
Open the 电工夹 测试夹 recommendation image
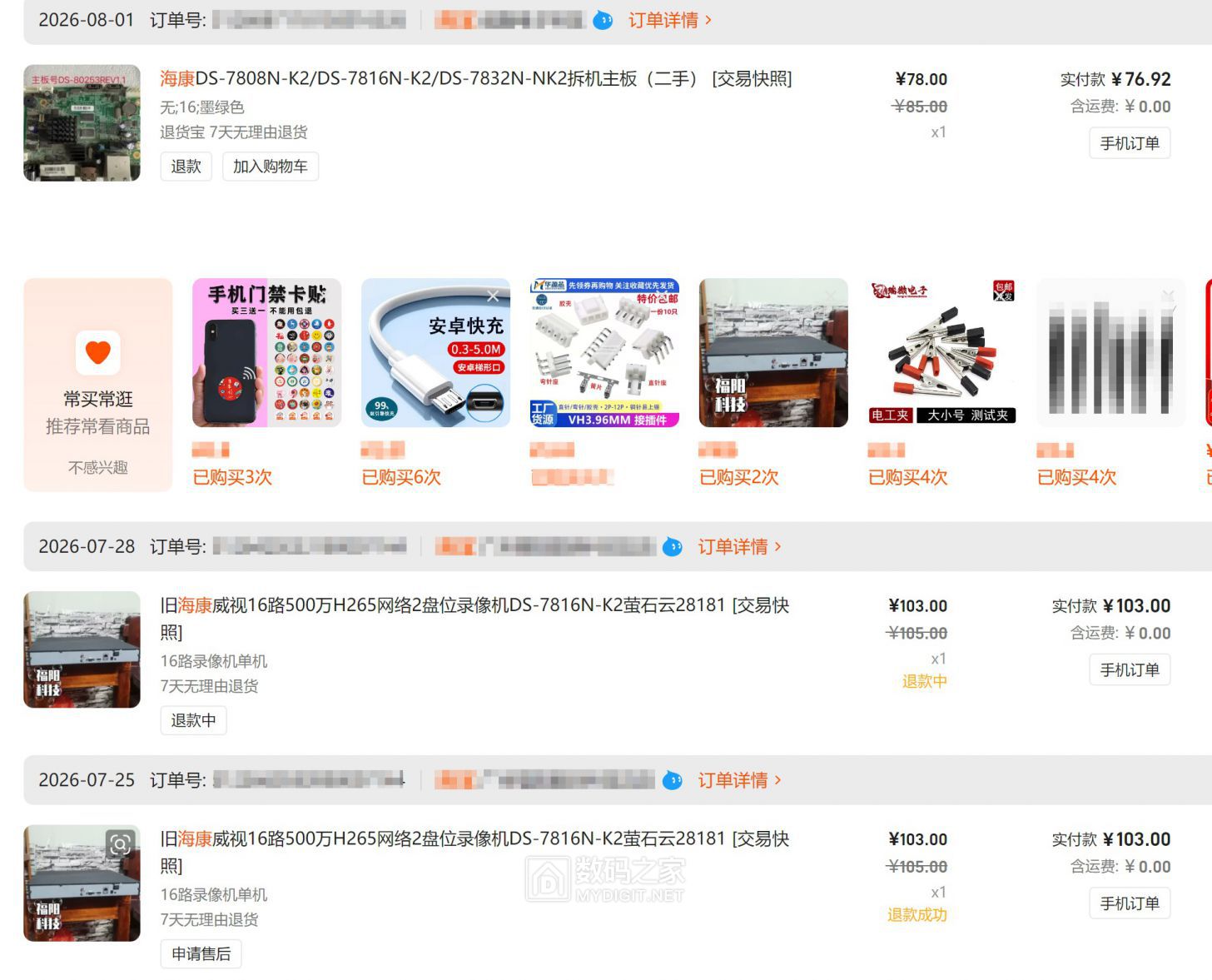pyautogui.click(x=942, y=352)
